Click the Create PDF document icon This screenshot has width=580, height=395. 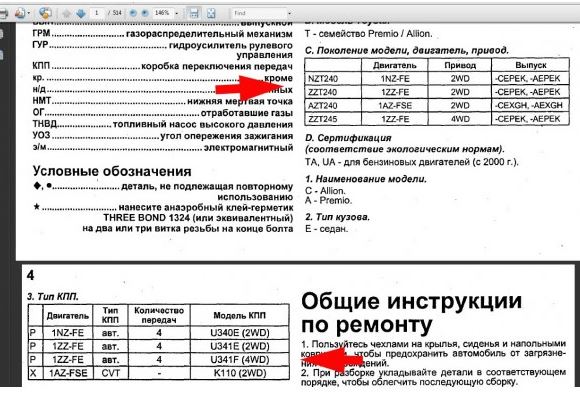[19, 14]
